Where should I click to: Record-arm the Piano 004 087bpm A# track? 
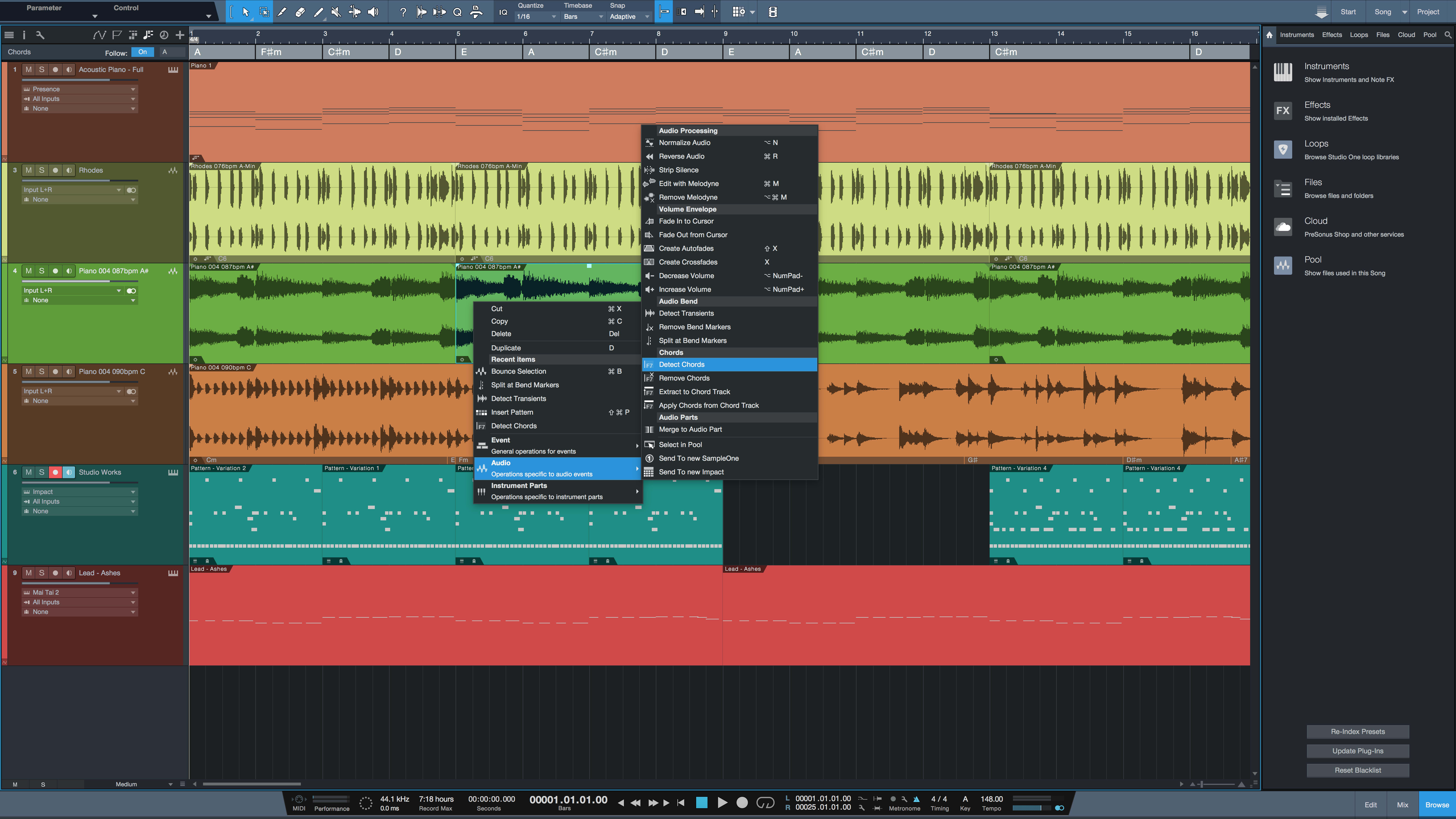(55, 271)
